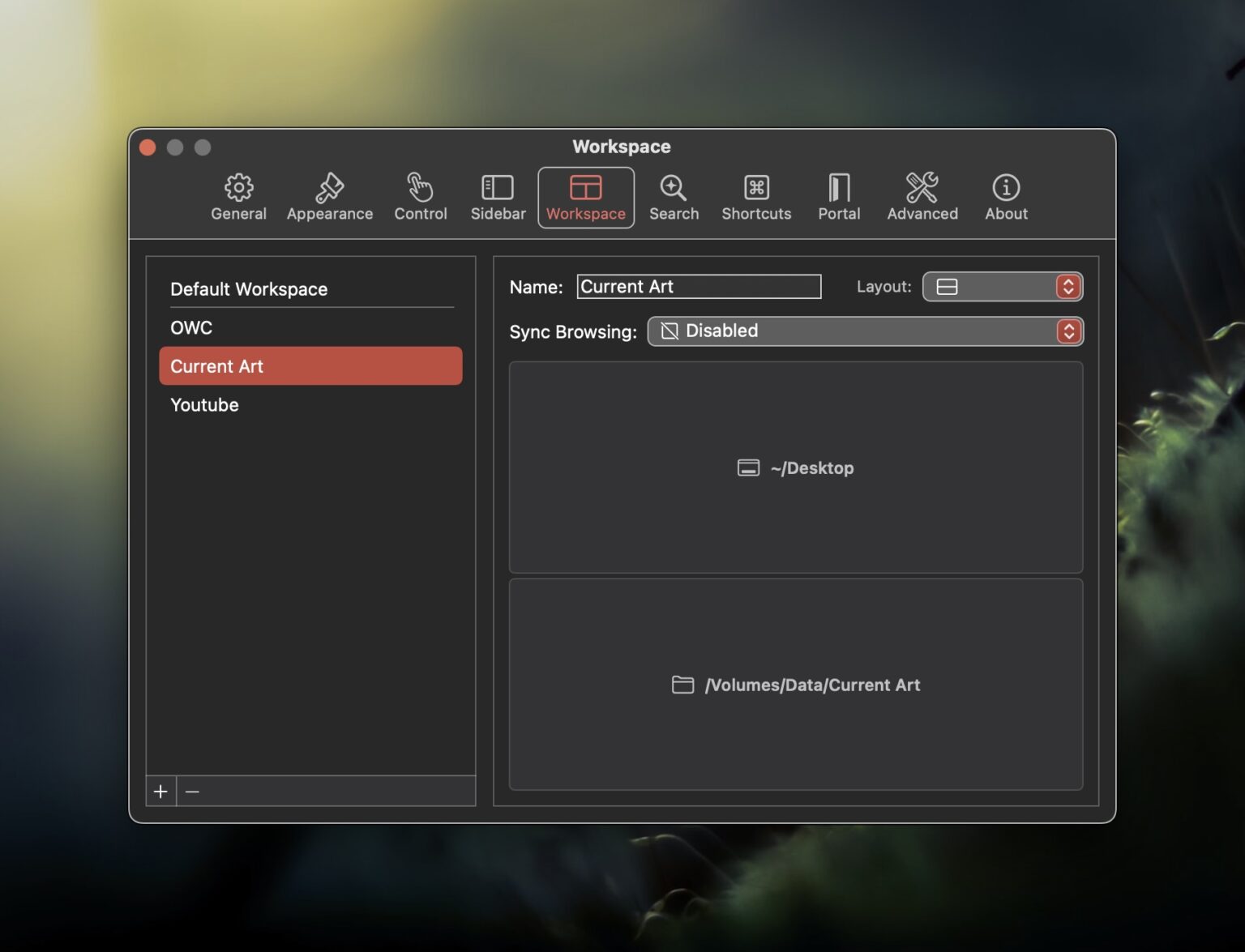Select the Youtube workspace
The height and width of the screenshot is (952, 1245).
(x=204, y=404)
